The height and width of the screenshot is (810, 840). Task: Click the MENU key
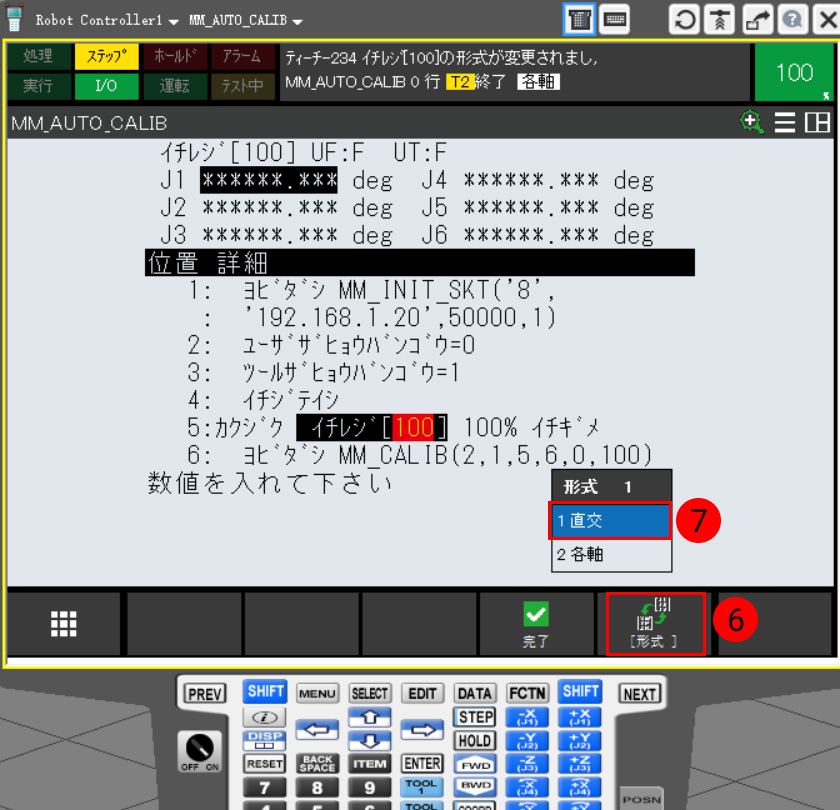[x=317, y=694]
